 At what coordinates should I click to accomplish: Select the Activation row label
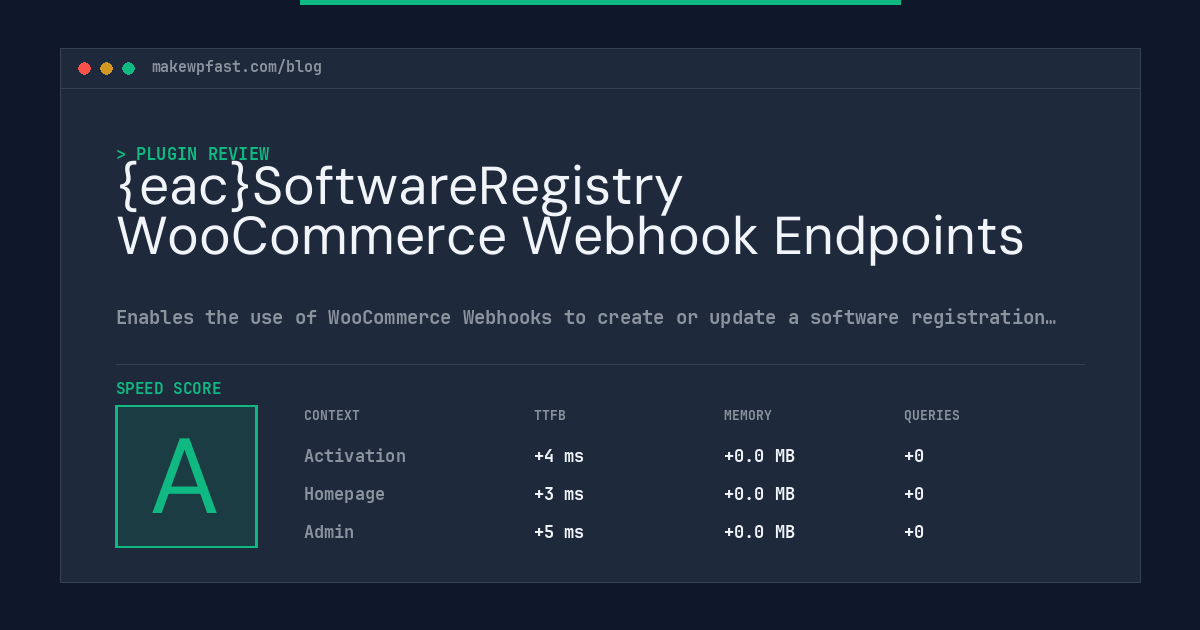point(355,456)
